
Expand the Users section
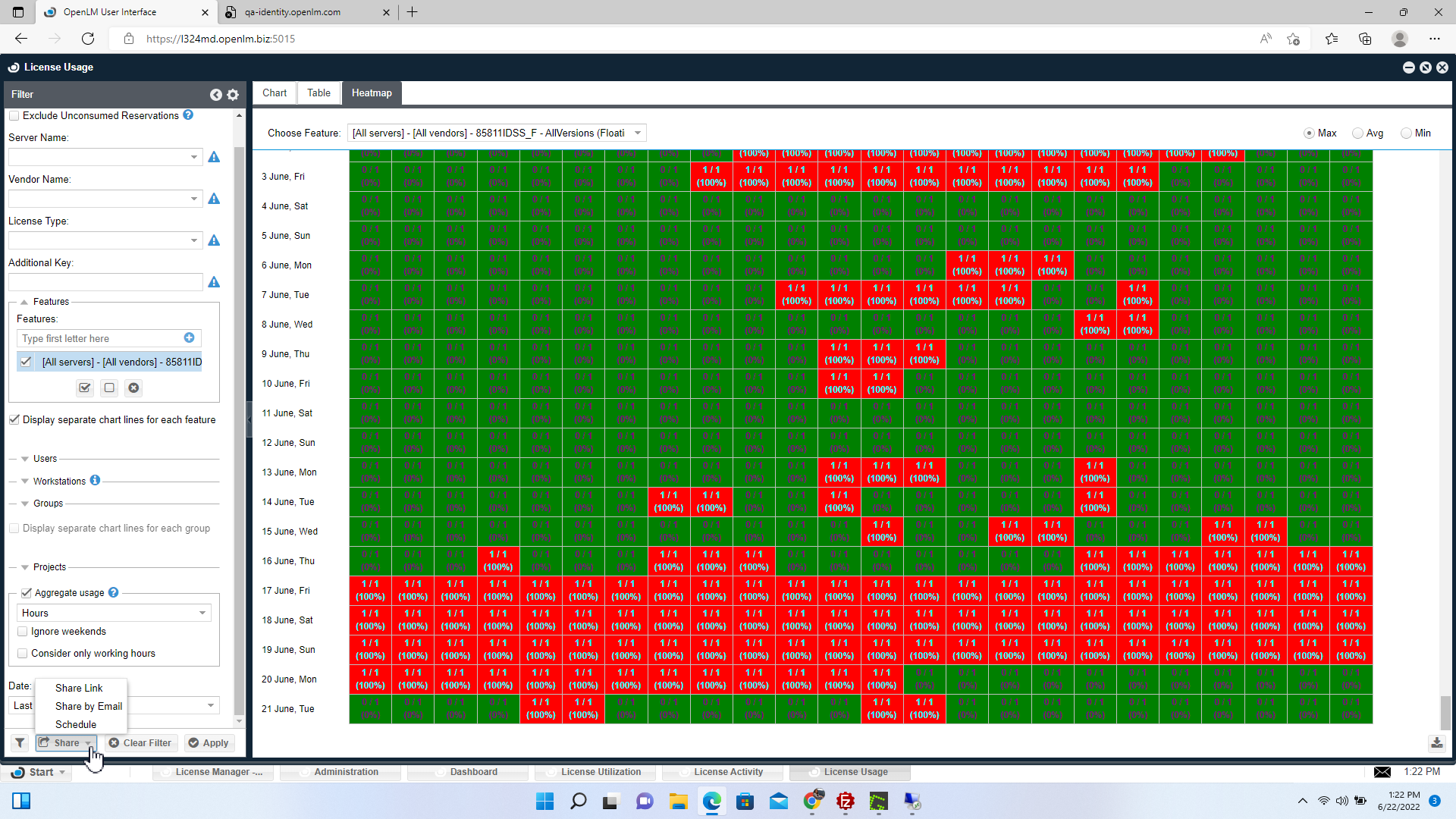point(44,459)
